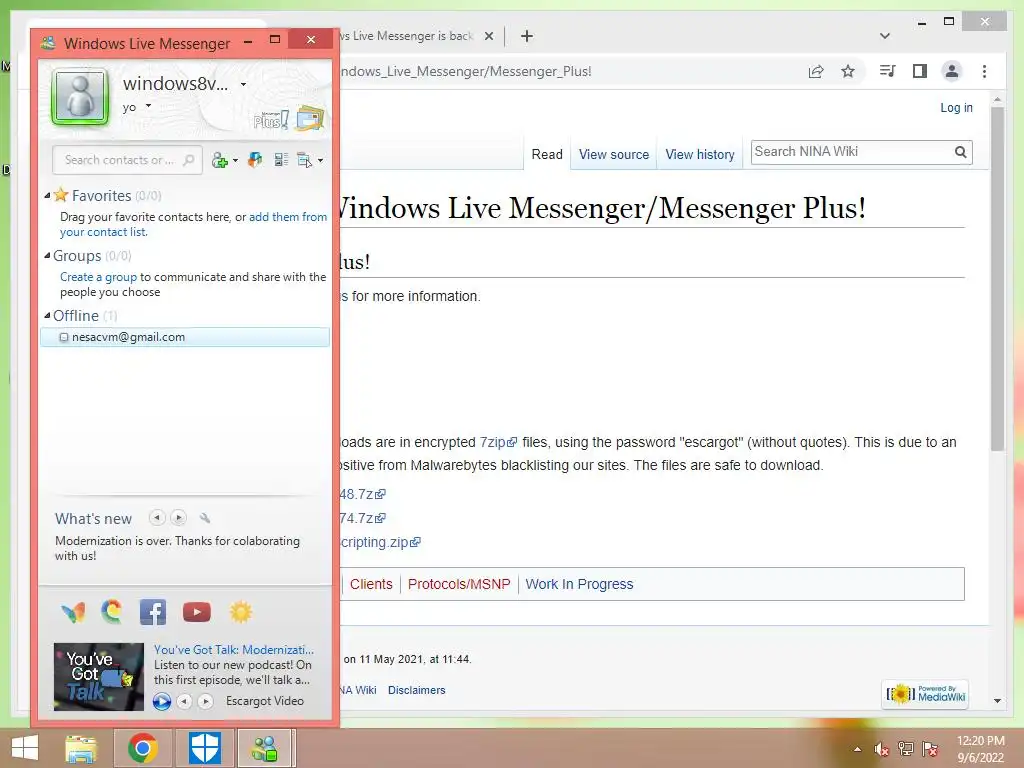
Task: Open File Explorer from the taskbar
Action: click(x=81, y=748)
